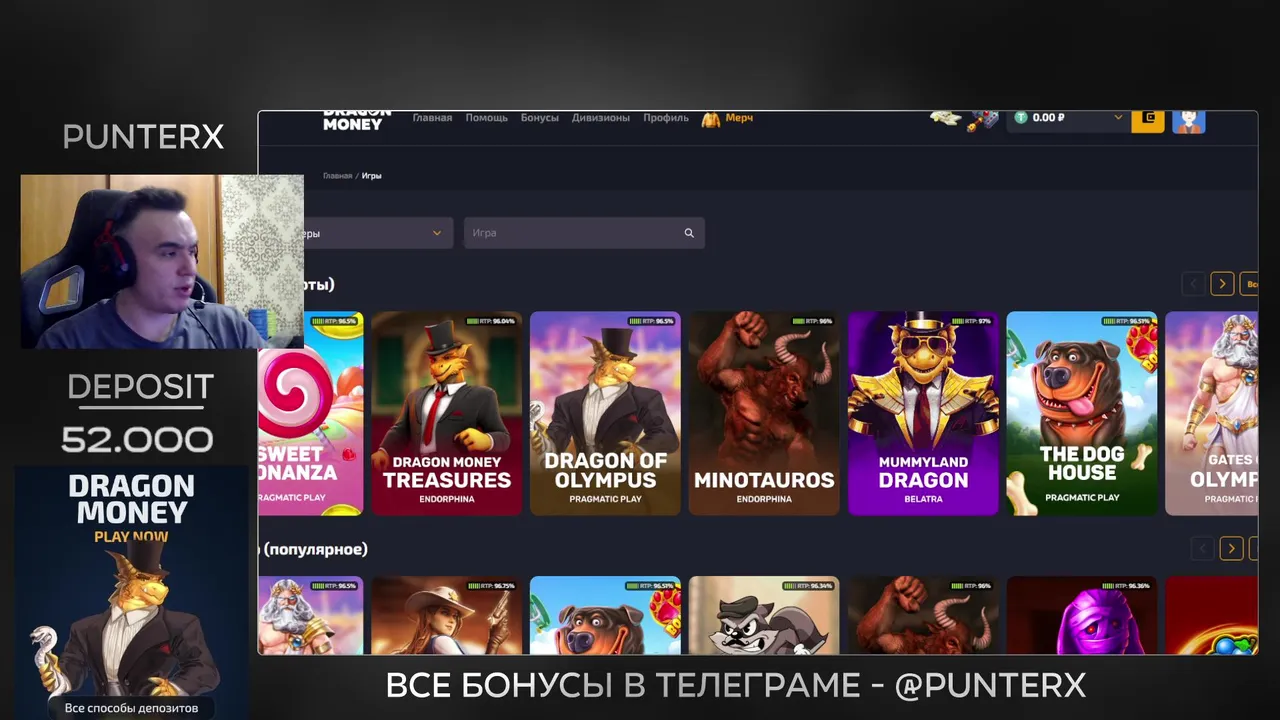Open the Помощь navigation item
The image size is (1280, 720).
[487, 118]
